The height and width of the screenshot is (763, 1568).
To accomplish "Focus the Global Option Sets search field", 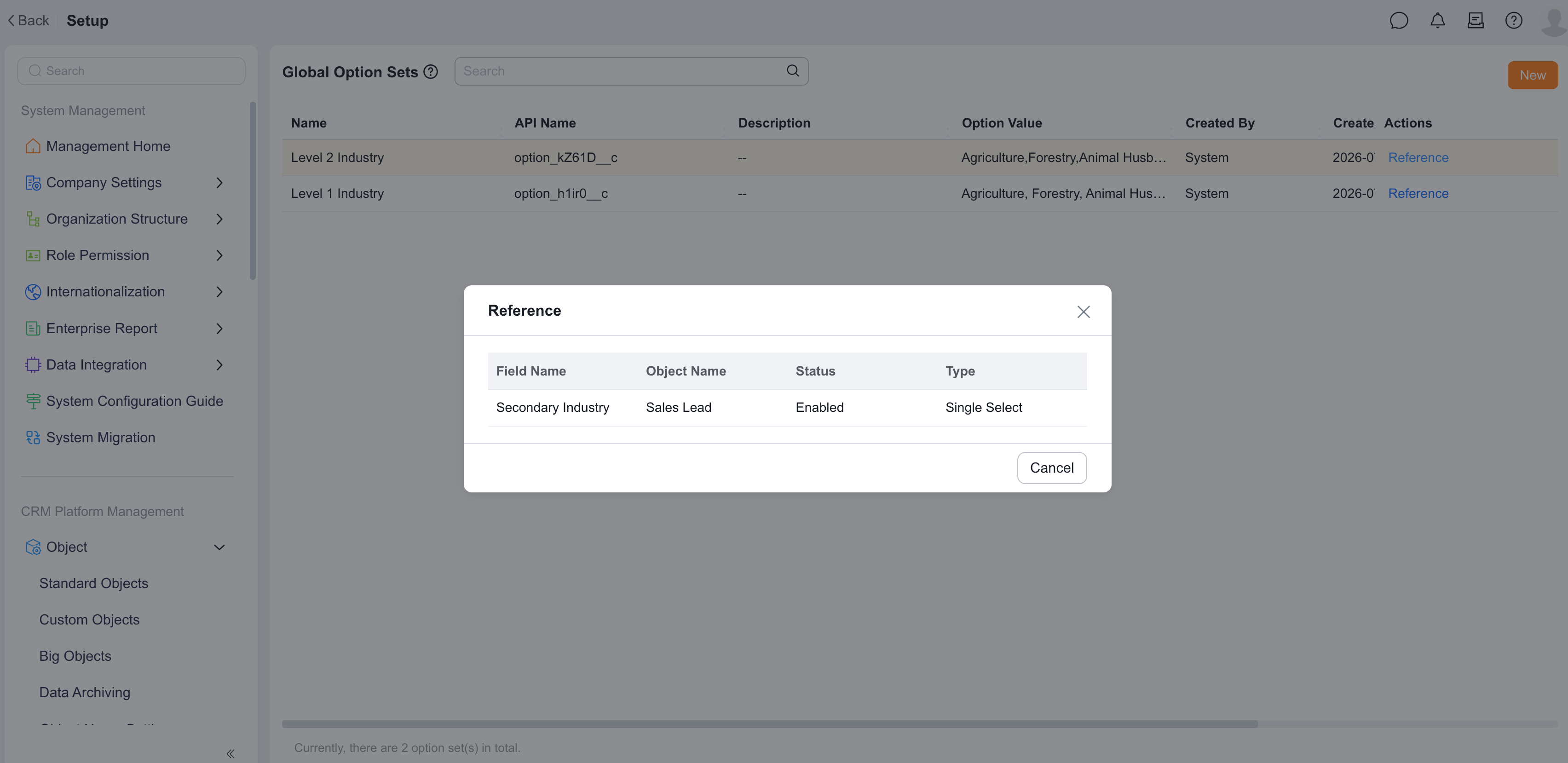I will click(631, 71).
